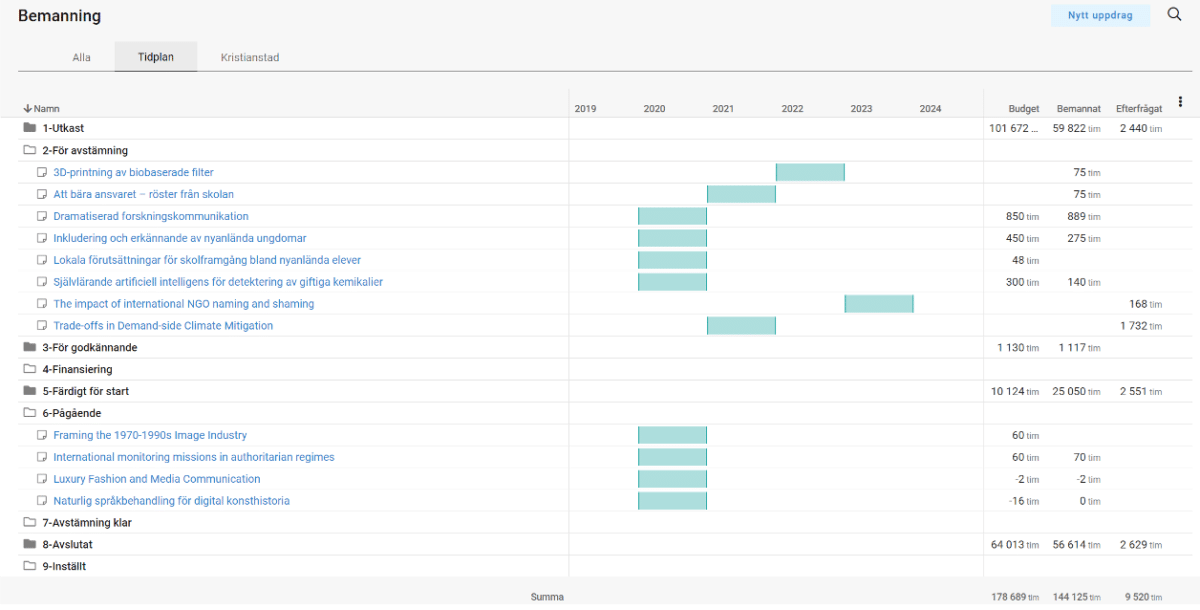The height and width of the screenshot is (610, 1200).
Task: Collapse the 2-För avstämning folder
Action: [29, 150]
